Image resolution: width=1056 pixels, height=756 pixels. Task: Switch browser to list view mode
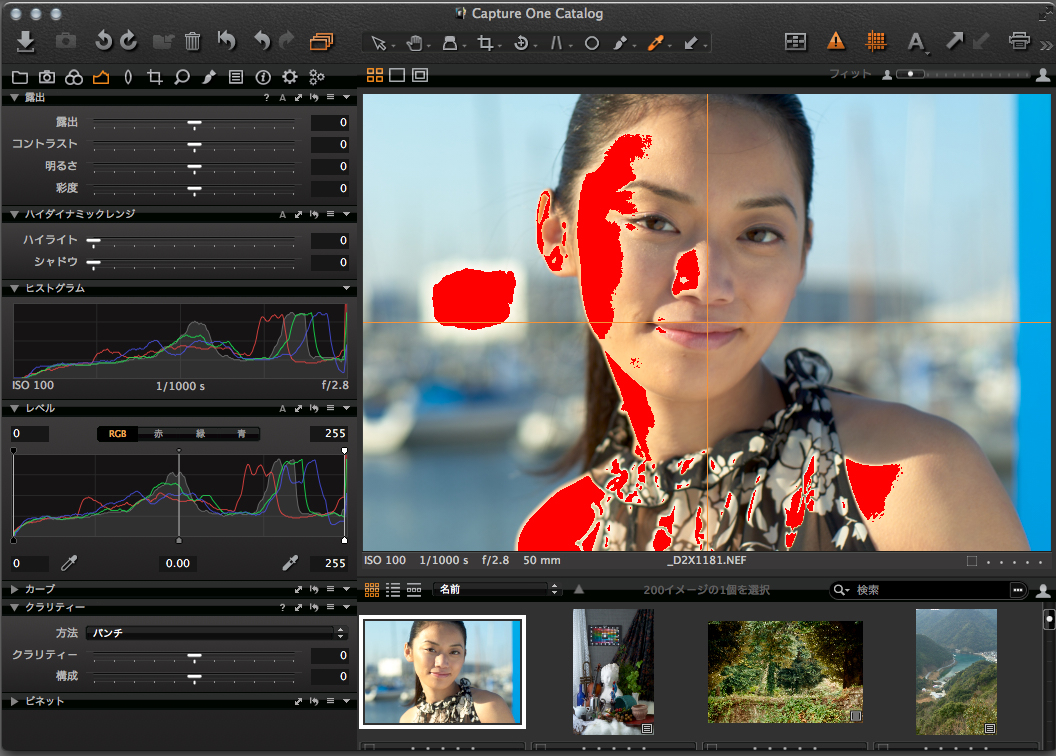tap(392, 590)
